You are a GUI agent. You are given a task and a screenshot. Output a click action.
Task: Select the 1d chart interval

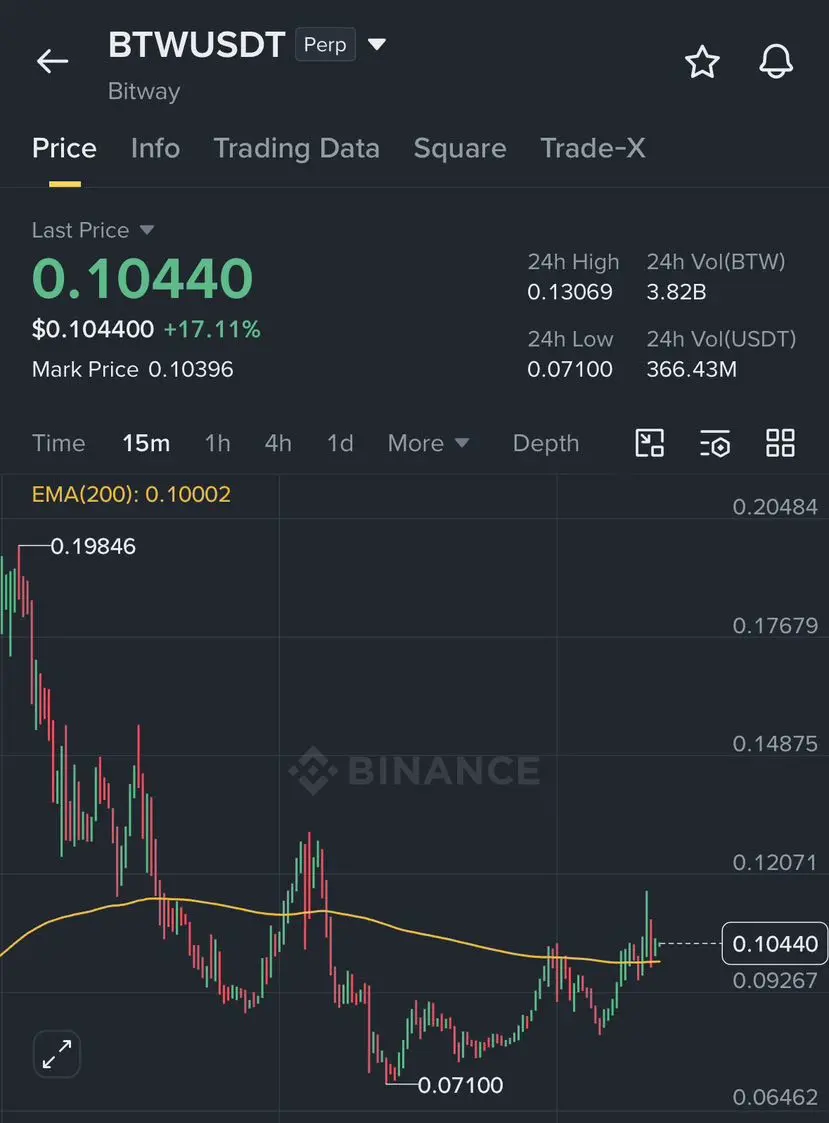click(x=340, y=443)
